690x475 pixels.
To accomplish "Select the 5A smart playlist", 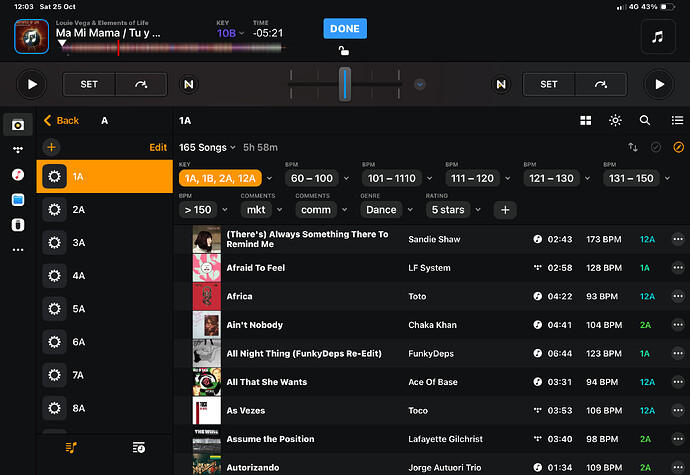I will [105, 309].
